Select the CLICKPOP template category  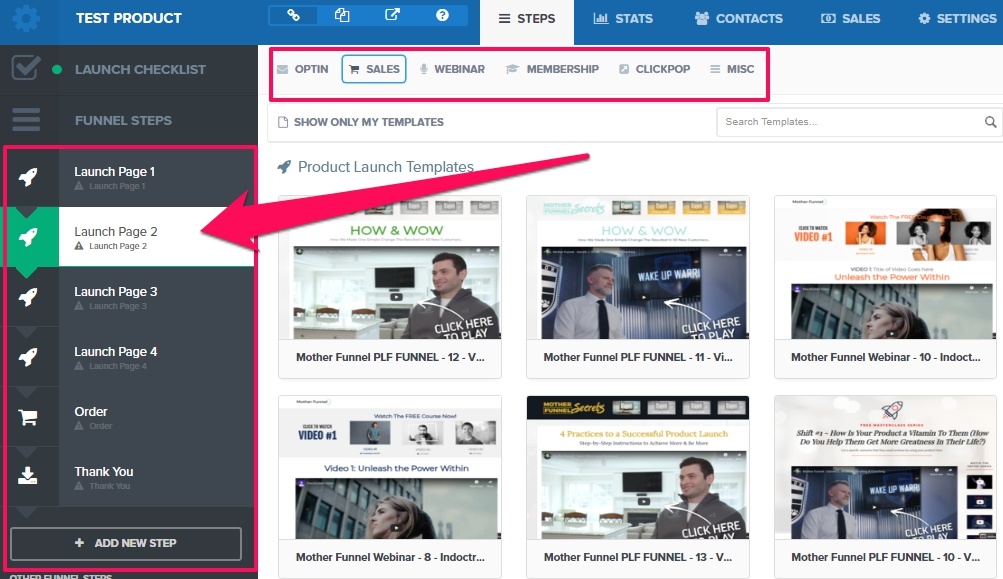[654, 69]
